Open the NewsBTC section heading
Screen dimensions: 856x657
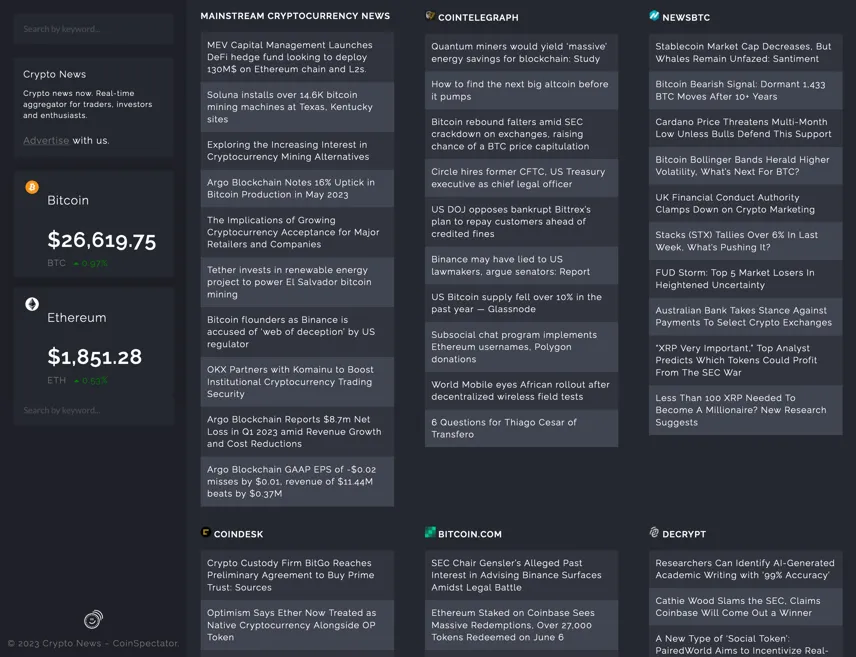[x=686, y=17]
